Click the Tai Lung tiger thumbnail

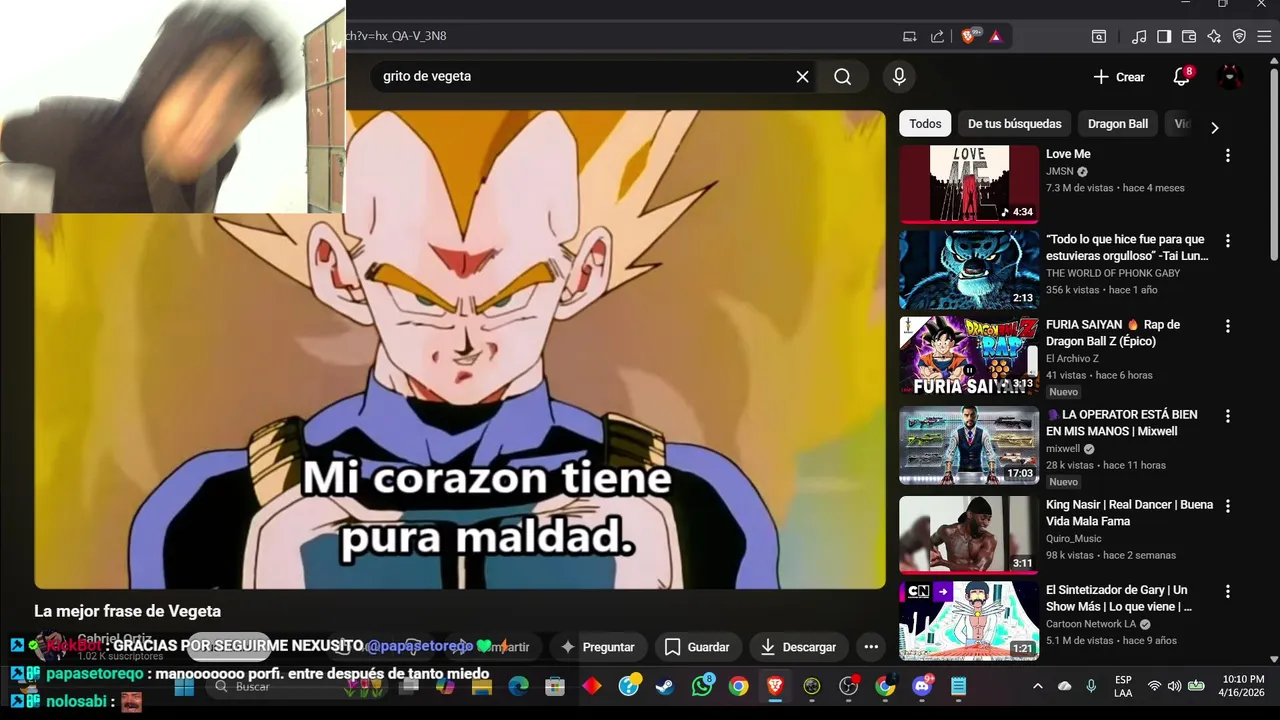coord(969,270)
